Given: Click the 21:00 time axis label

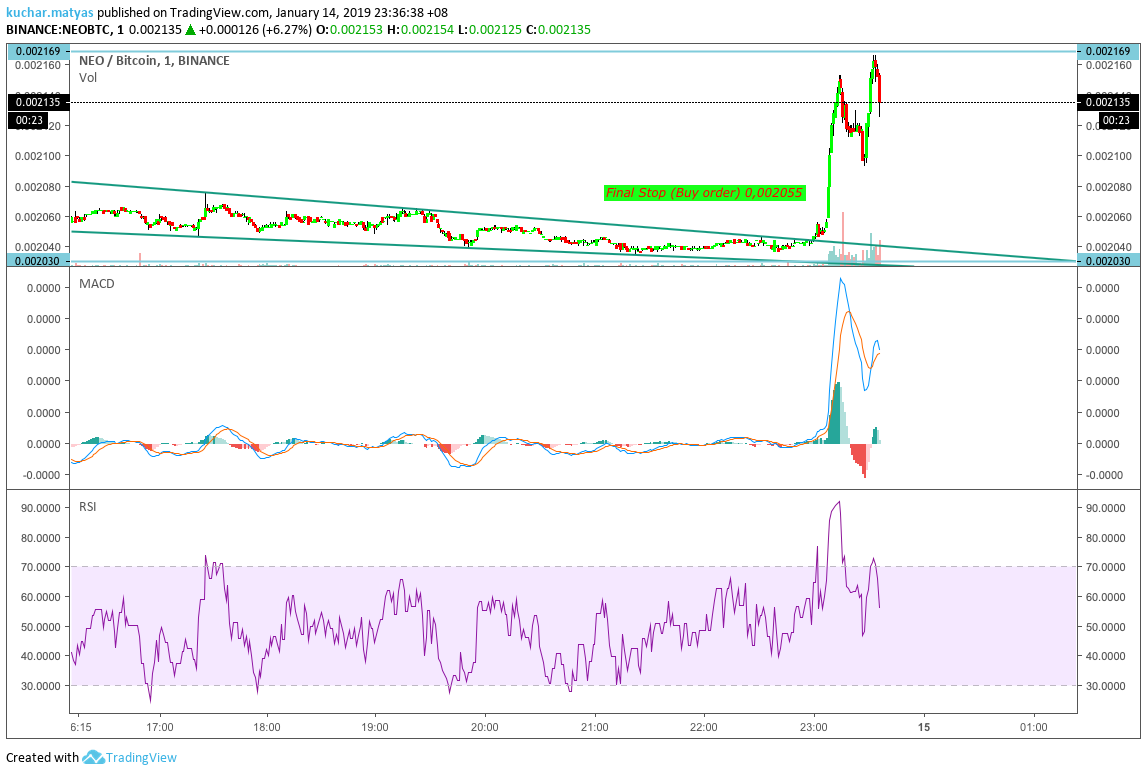Looking at the screenshot, I should pos(595,727).
